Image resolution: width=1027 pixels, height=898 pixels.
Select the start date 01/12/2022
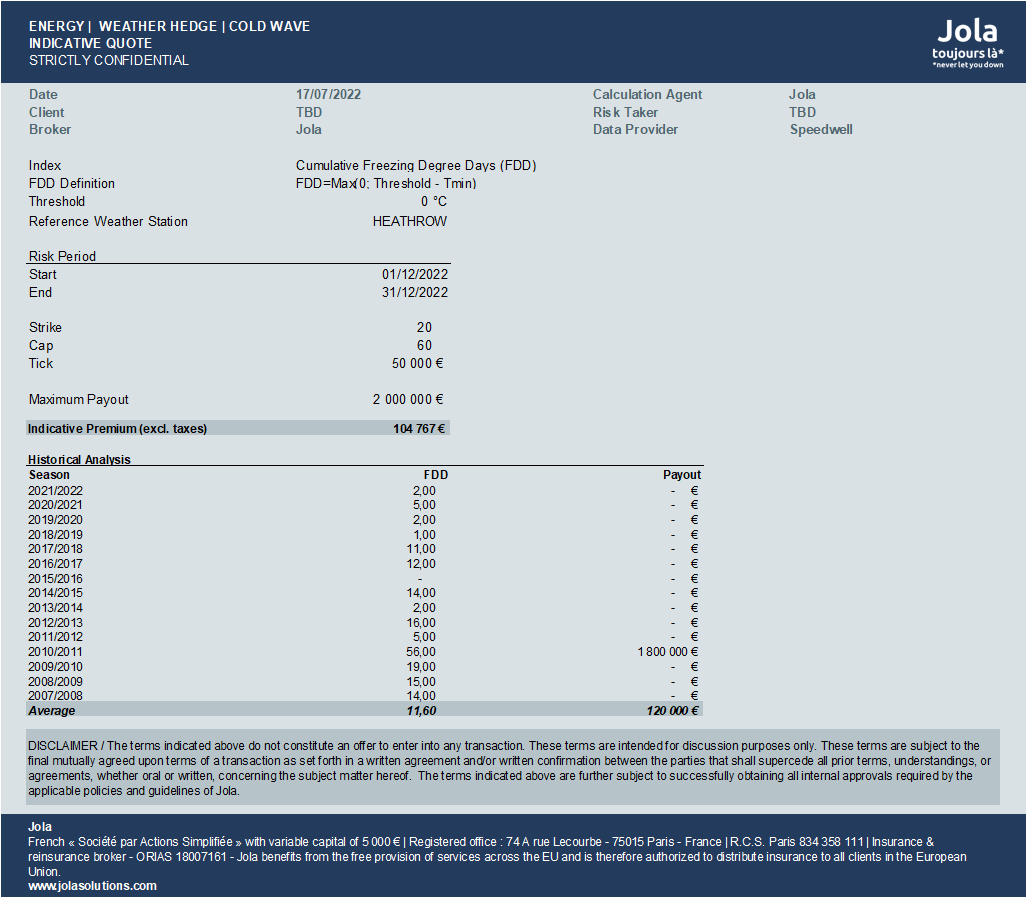coord(415,274)
